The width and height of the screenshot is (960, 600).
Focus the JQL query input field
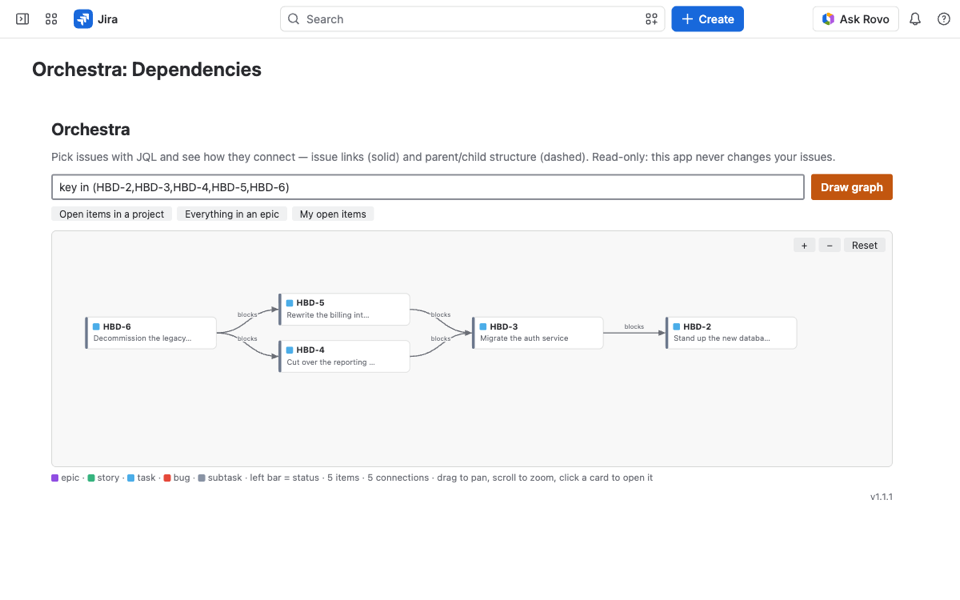click(427, 187)
